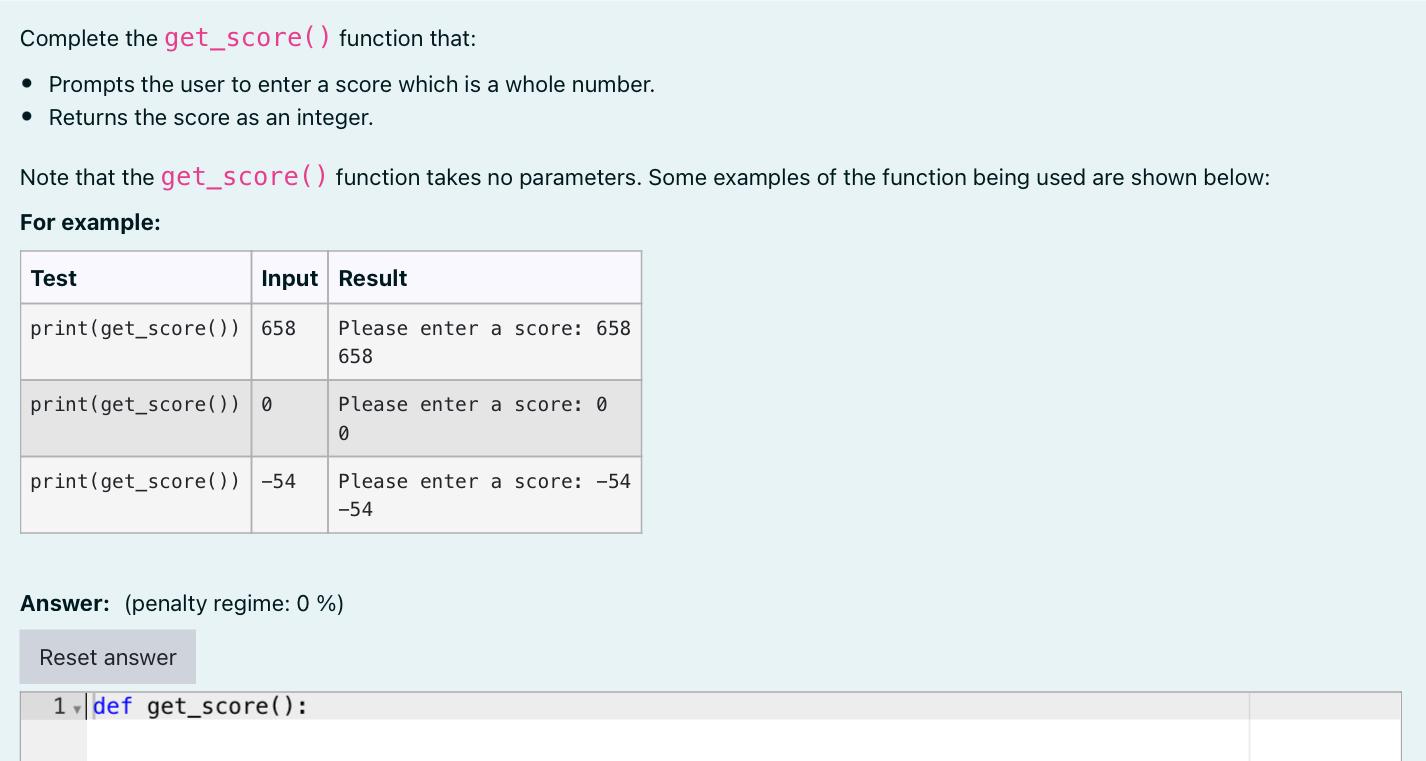Viewport: 1426px width, 761px height.
Task: Select the table row with input -54
Action: click(330, 494)
